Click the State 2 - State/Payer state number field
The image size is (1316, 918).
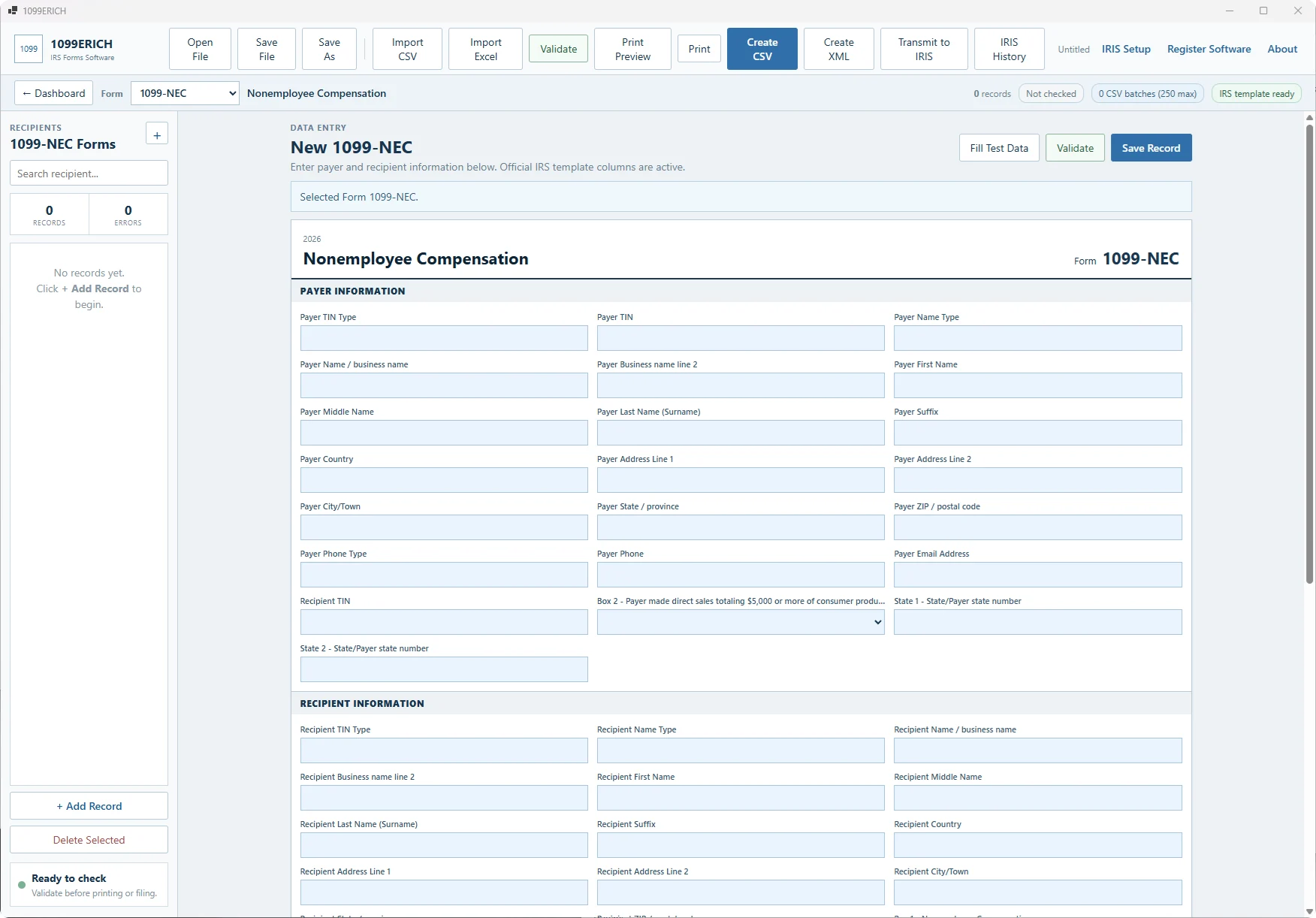pyautogui.click(x=444, y=669)
